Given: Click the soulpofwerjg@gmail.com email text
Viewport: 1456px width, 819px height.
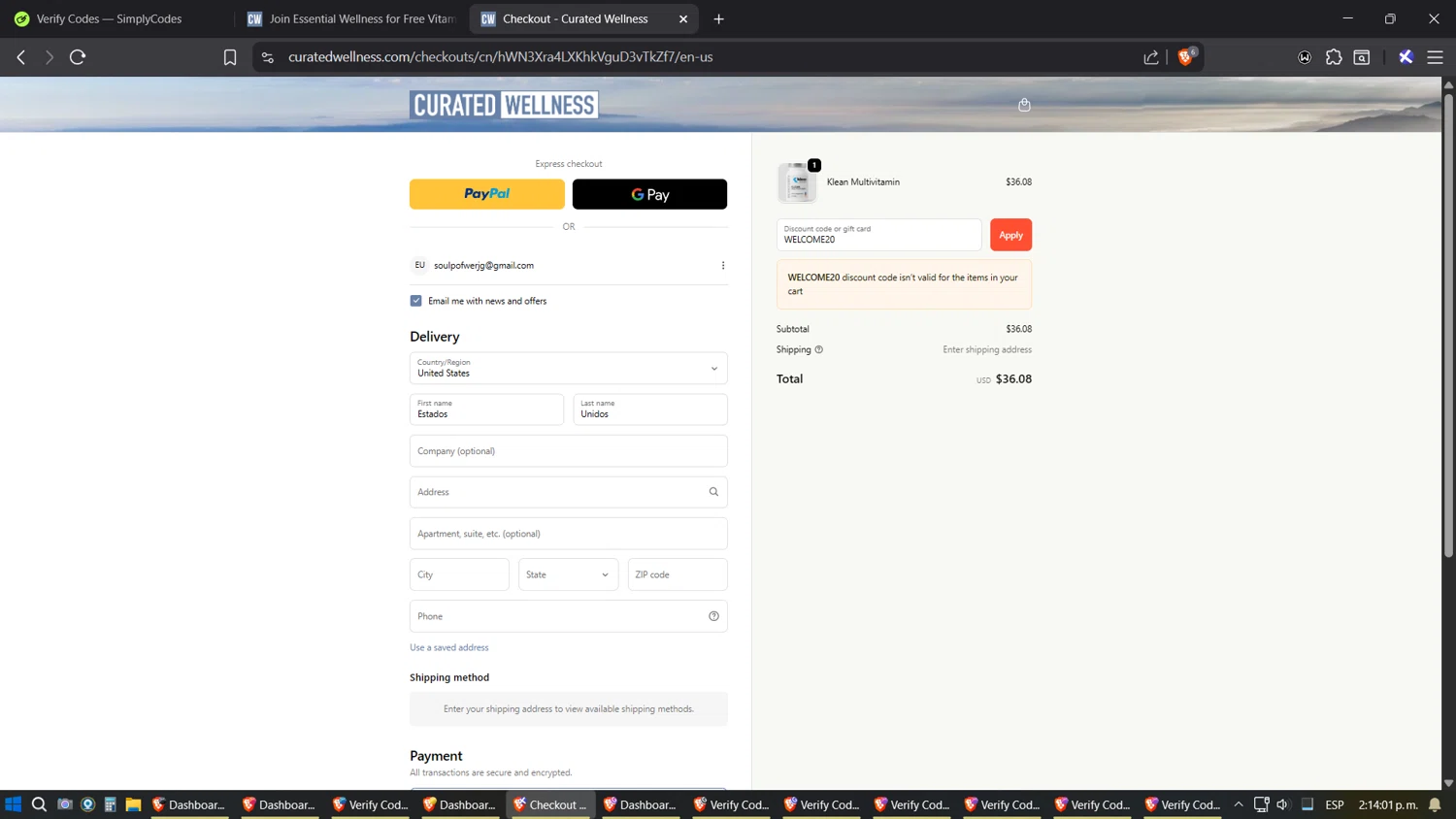Looking at the screenshot, I should coord(483,265).
